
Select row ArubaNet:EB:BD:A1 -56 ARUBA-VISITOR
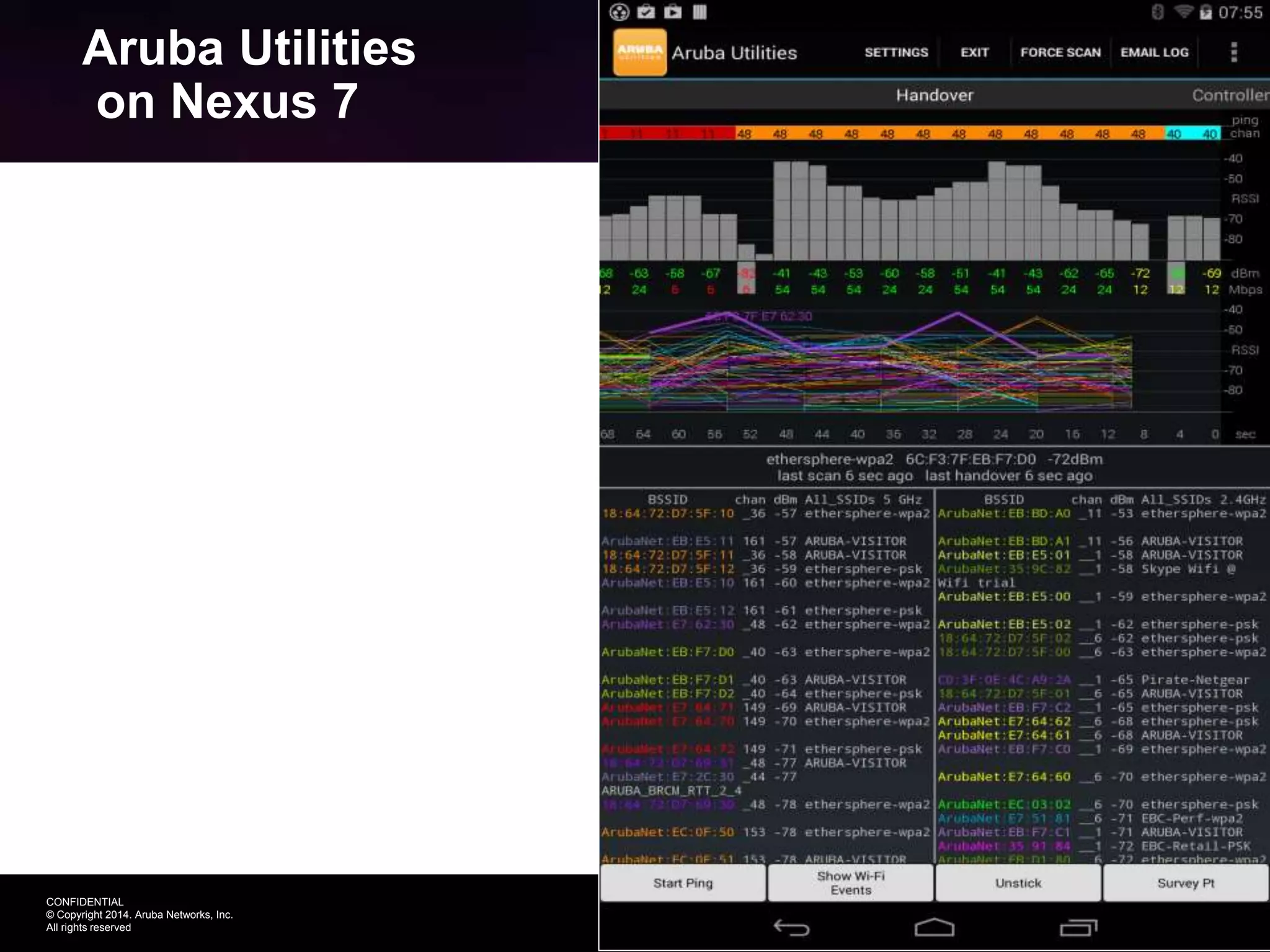click(1102, 541)
